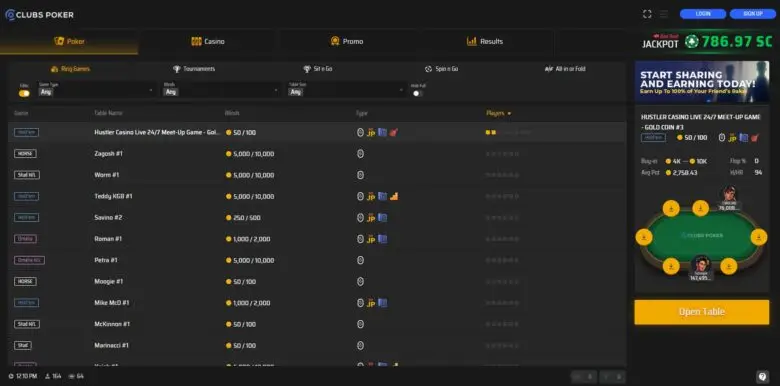Click the Blinds column header
The image size is (780, 386).
tap(232, 113)
